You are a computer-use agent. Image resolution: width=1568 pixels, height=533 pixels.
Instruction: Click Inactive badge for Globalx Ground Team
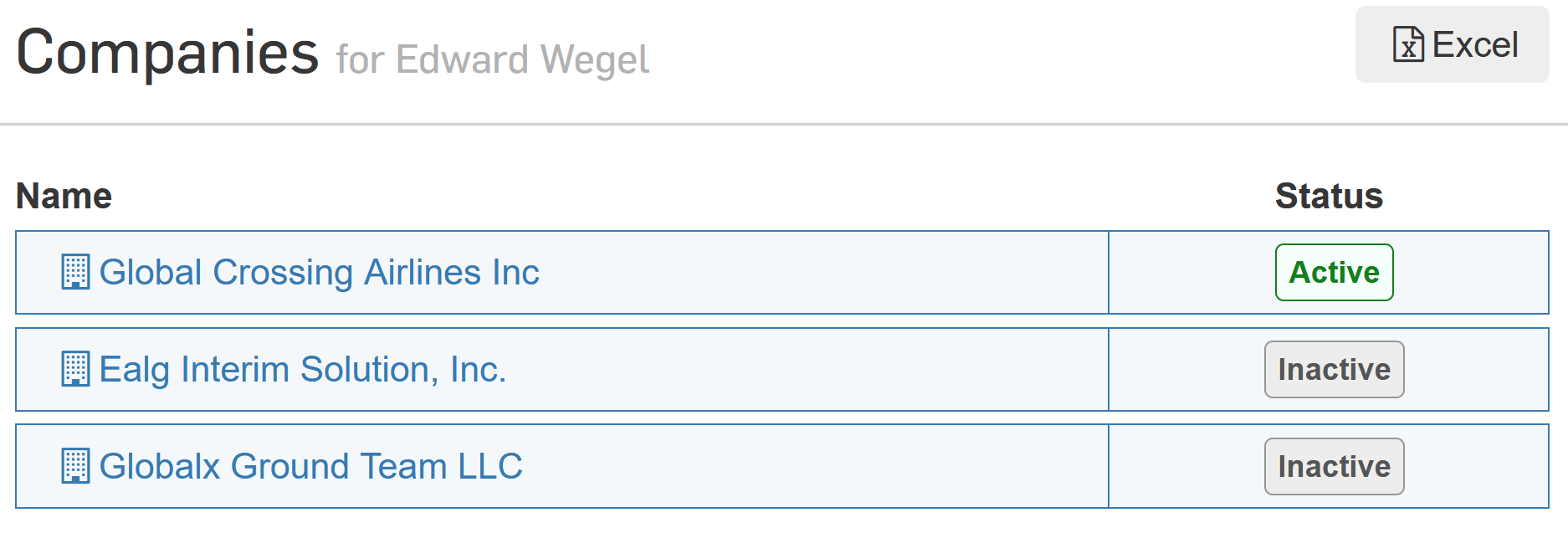(1334, 467)
